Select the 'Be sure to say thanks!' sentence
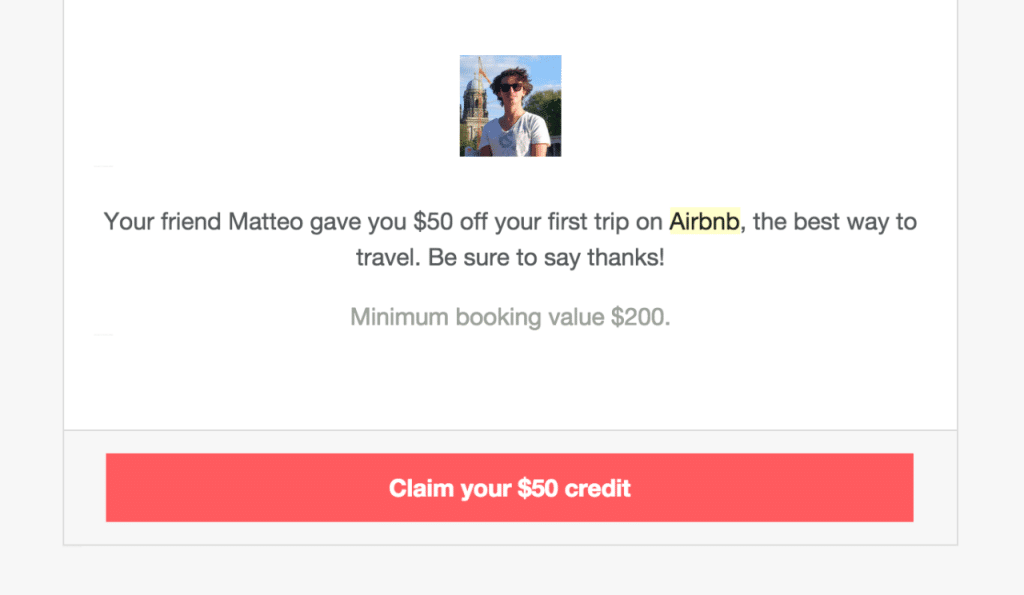Screen dimensions: 1024x595 point(546,257)
